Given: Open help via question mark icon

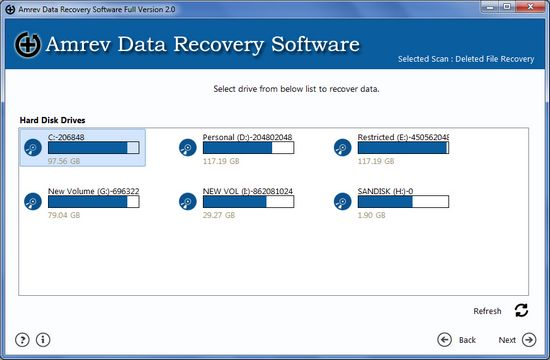Looking at the screenshot, I should (x=22, y=340).
